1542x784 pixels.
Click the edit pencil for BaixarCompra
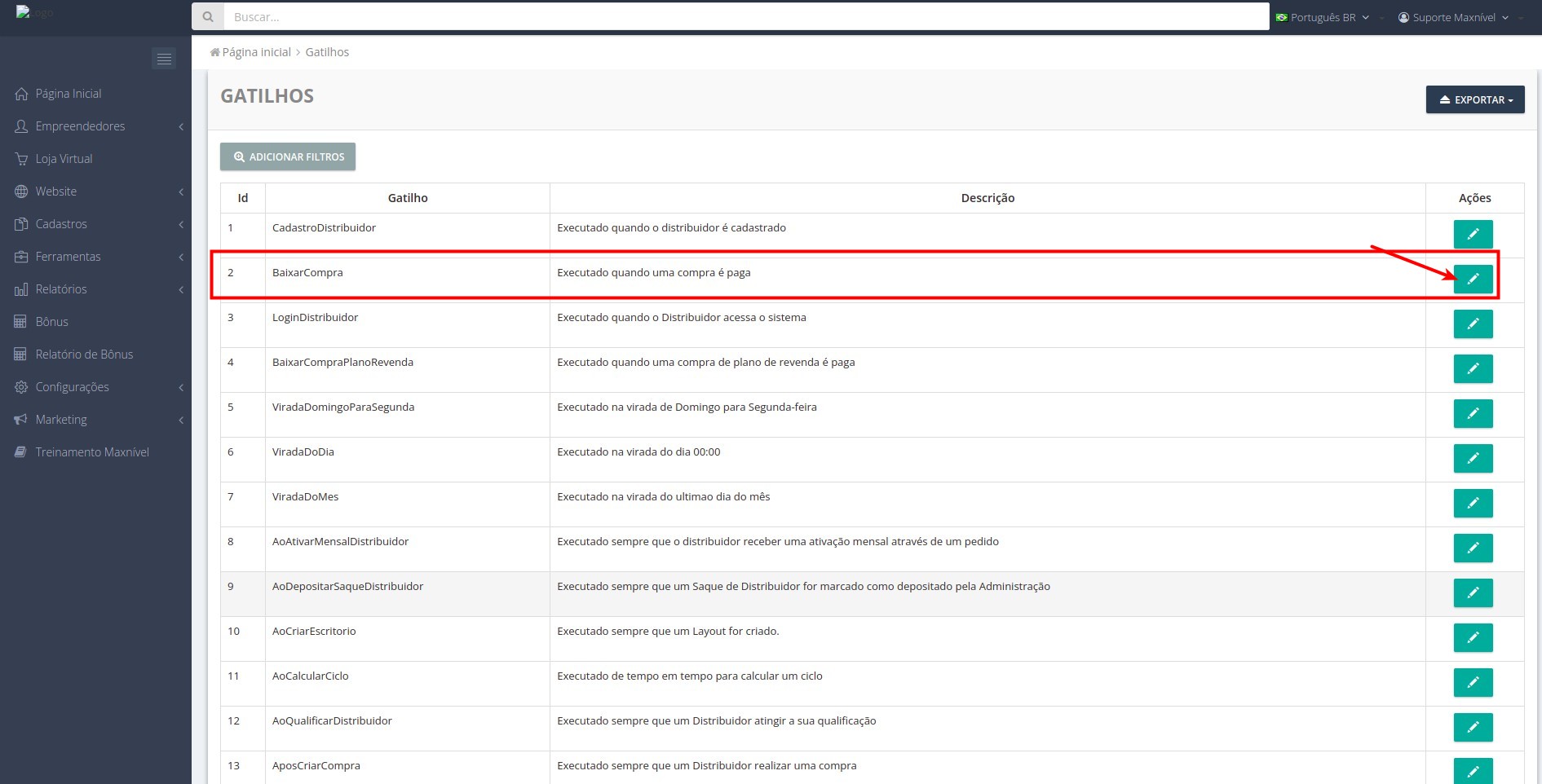tap(1473, 280)
